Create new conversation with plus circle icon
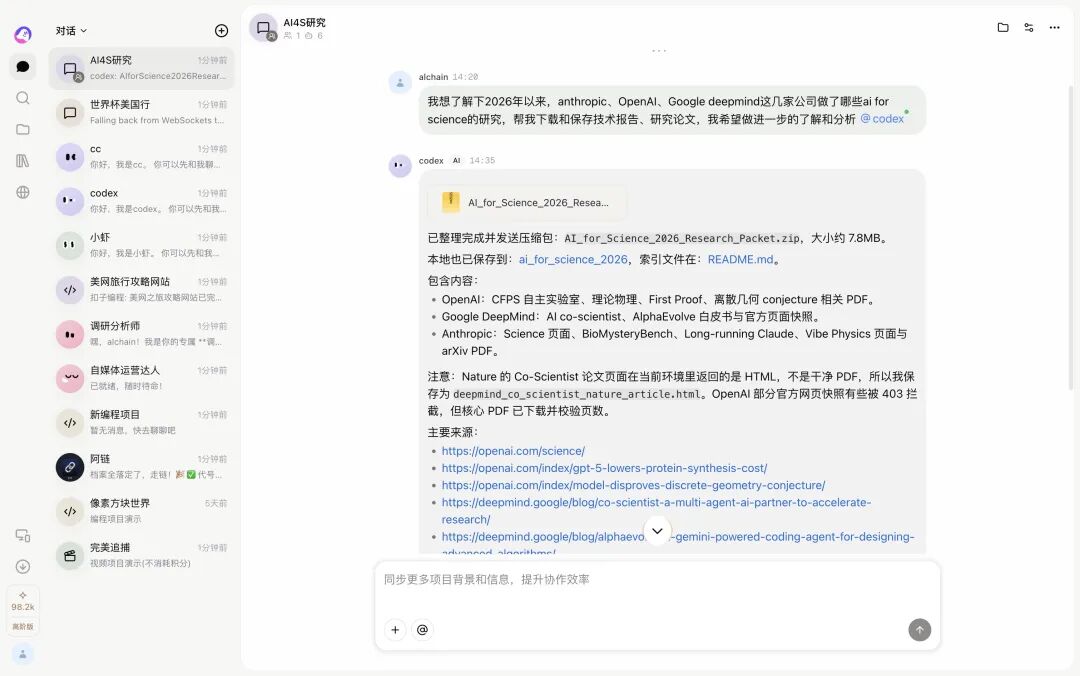 pos(221,30)
